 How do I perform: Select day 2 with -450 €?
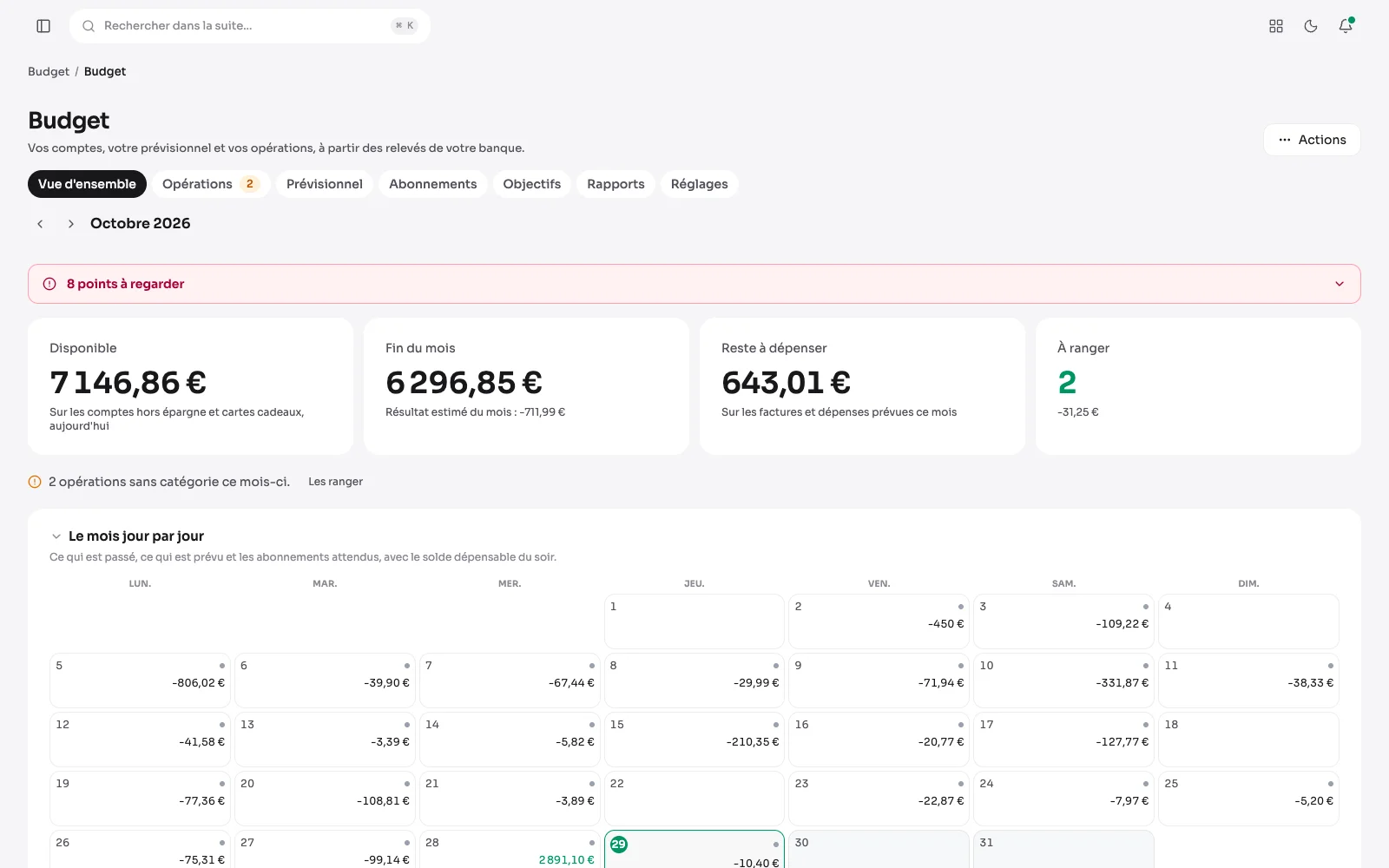879,621
